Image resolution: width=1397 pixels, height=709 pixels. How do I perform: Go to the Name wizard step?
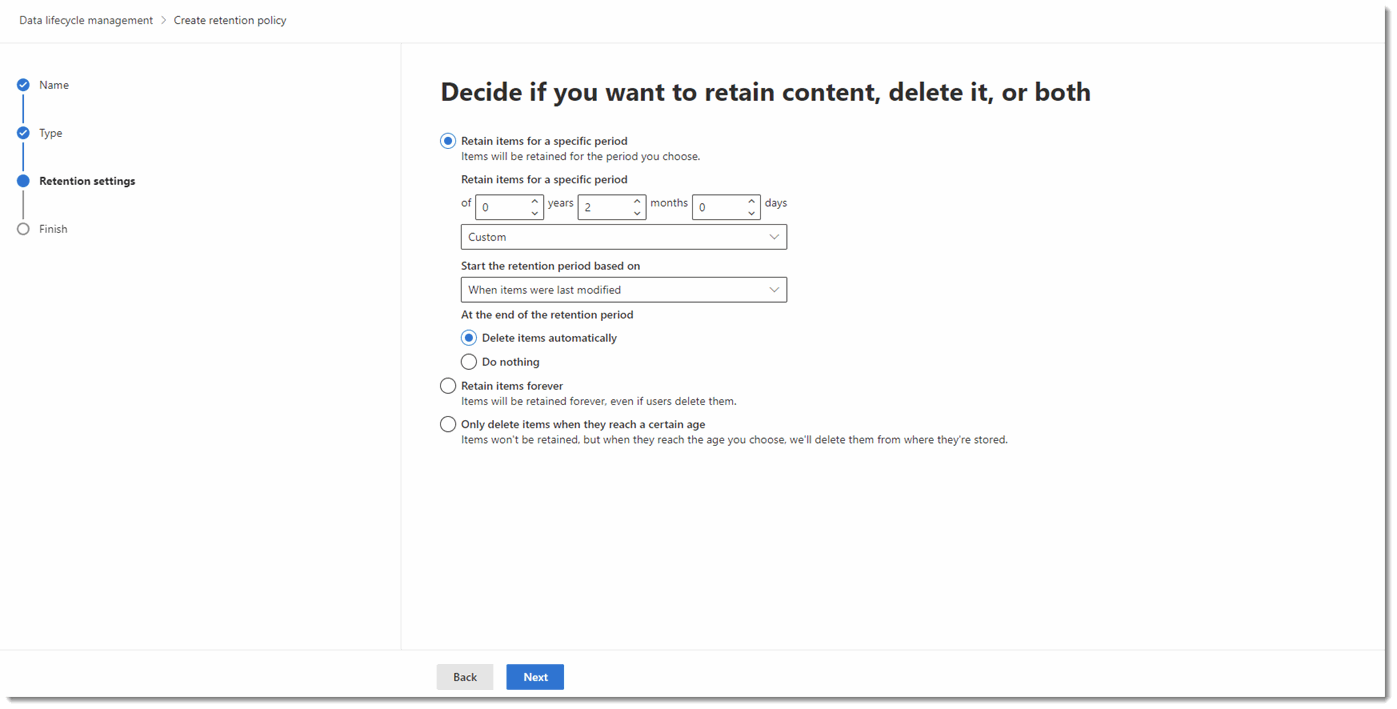point(54,85)
